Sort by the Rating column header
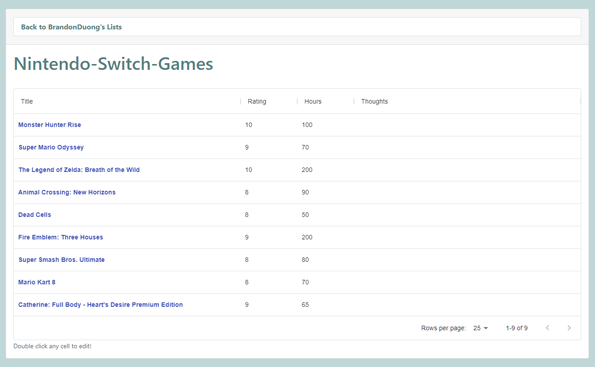The image size is (595, 367). 257,101
